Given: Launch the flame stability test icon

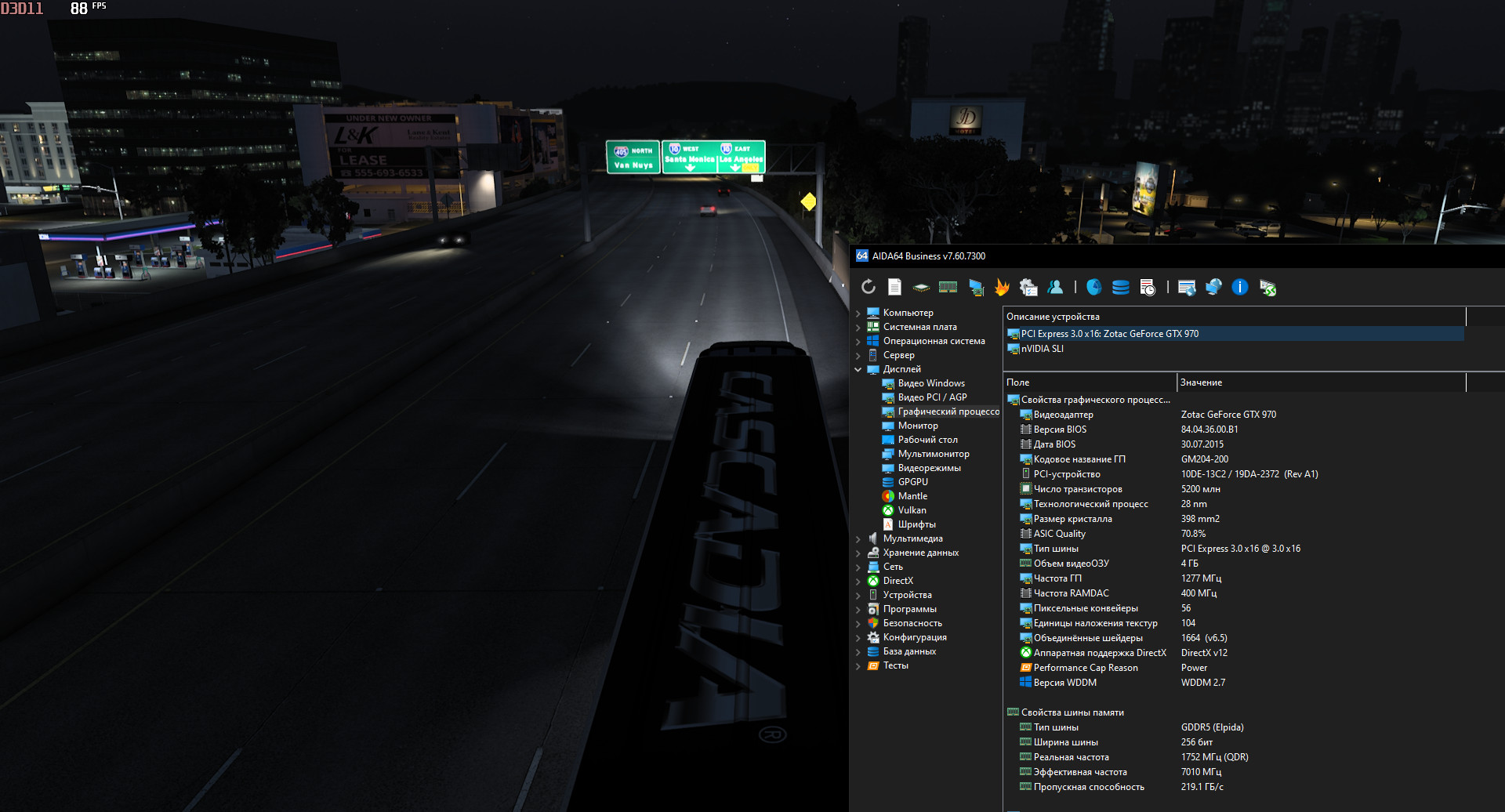Looking at the screenshot, I should tap(1002, 288).
